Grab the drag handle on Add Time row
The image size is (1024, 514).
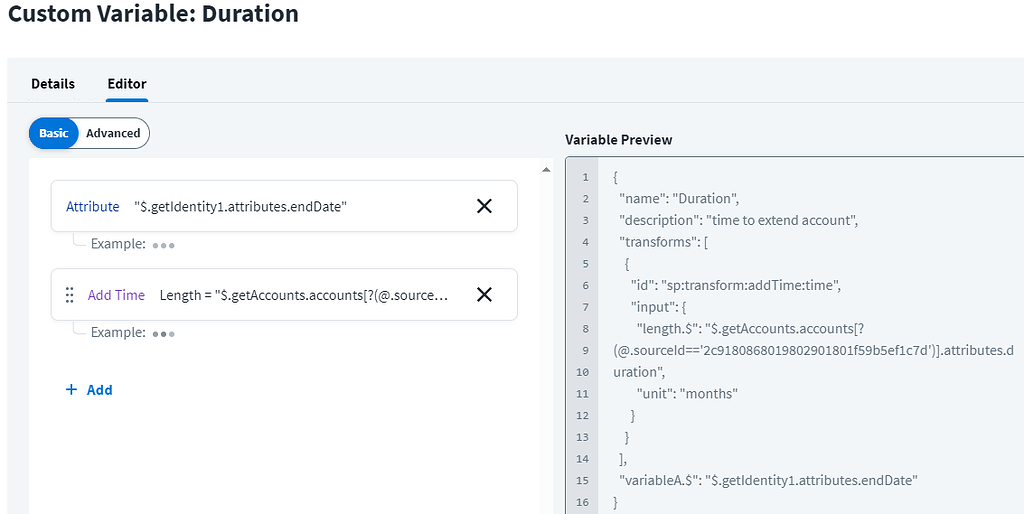[70, 295]
